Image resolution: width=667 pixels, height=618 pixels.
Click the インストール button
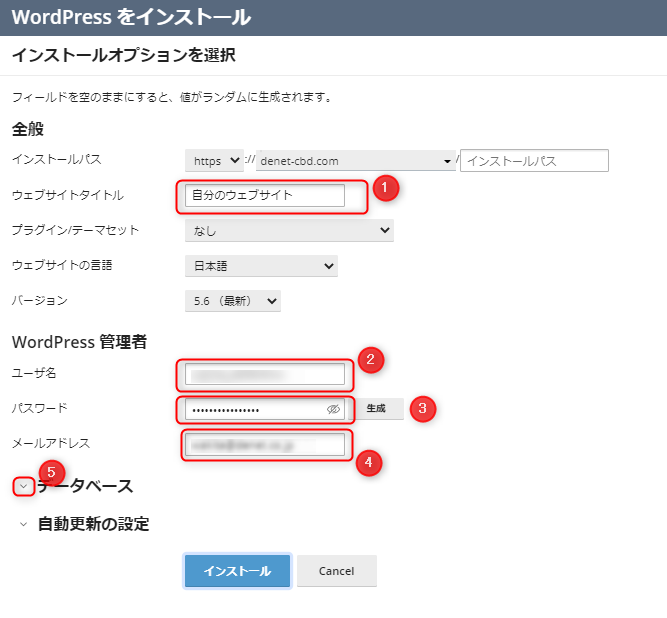pyautogui.click(x=237, y=571)
